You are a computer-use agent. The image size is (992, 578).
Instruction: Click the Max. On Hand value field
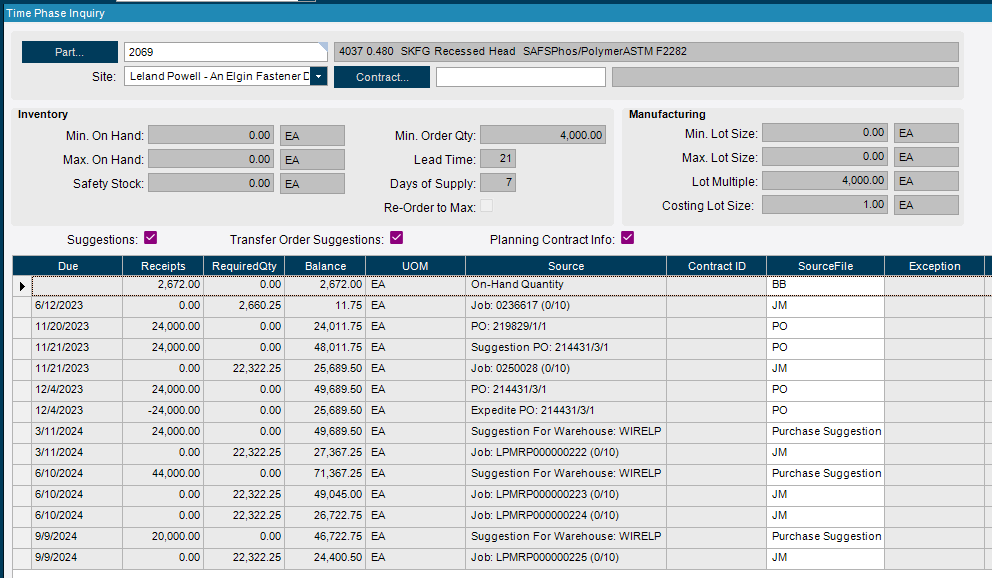[x=211, y=159]
